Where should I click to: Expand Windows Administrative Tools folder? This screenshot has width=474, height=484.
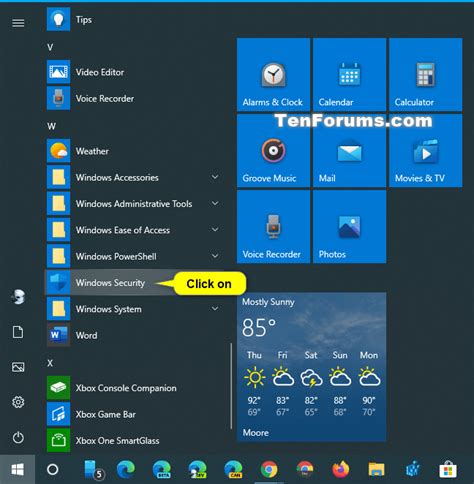tap(133, 203)
